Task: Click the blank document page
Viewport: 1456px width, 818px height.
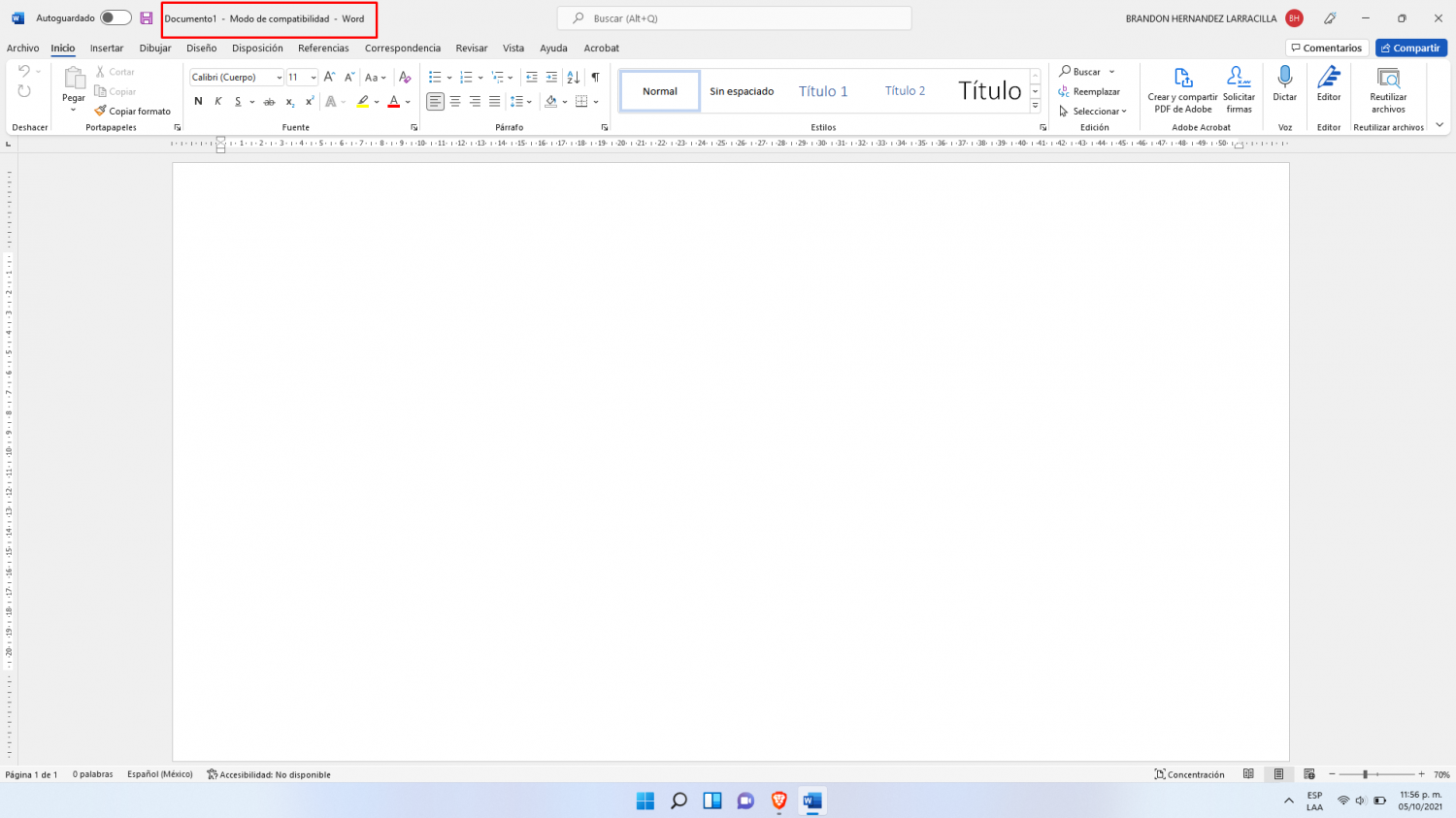Action: pyautogui.click(x=731, y=462)
